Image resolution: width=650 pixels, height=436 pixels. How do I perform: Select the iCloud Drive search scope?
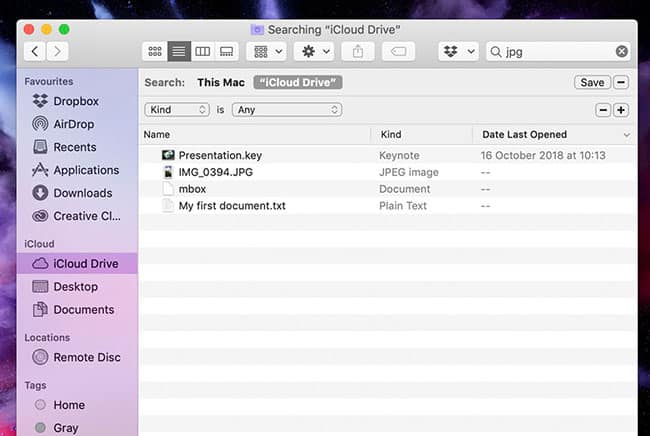[297, 82]
